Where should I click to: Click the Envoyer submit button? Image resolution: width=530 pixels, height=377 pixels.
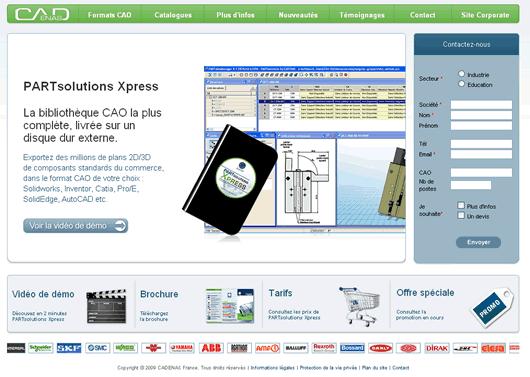[x=478, y=242]
